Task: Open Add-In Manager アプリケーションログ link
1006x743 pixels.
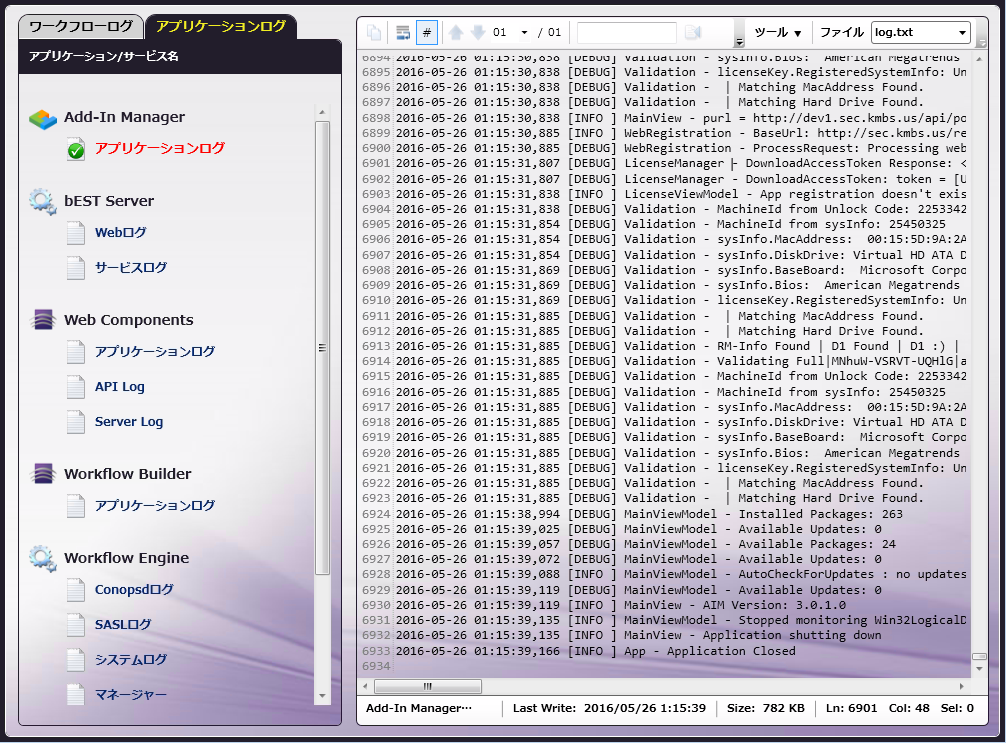Action: tap(160, 148)
